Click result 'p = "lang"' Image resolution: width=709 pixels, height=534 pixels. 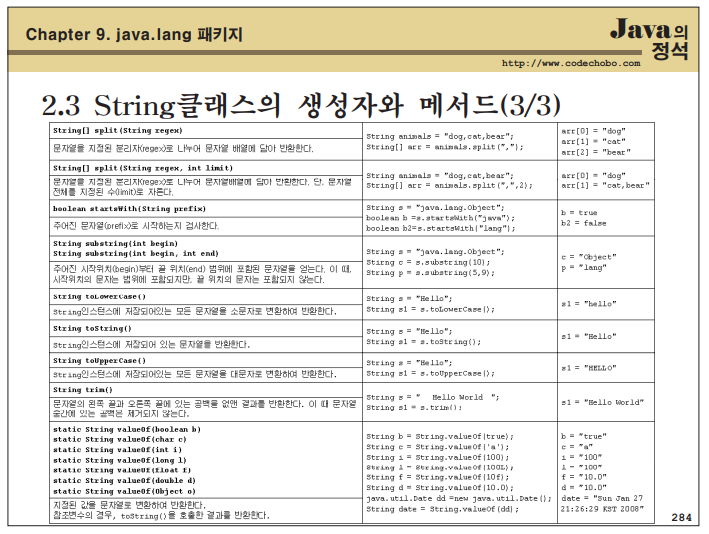pyautogui.click(x=584, y=267)
